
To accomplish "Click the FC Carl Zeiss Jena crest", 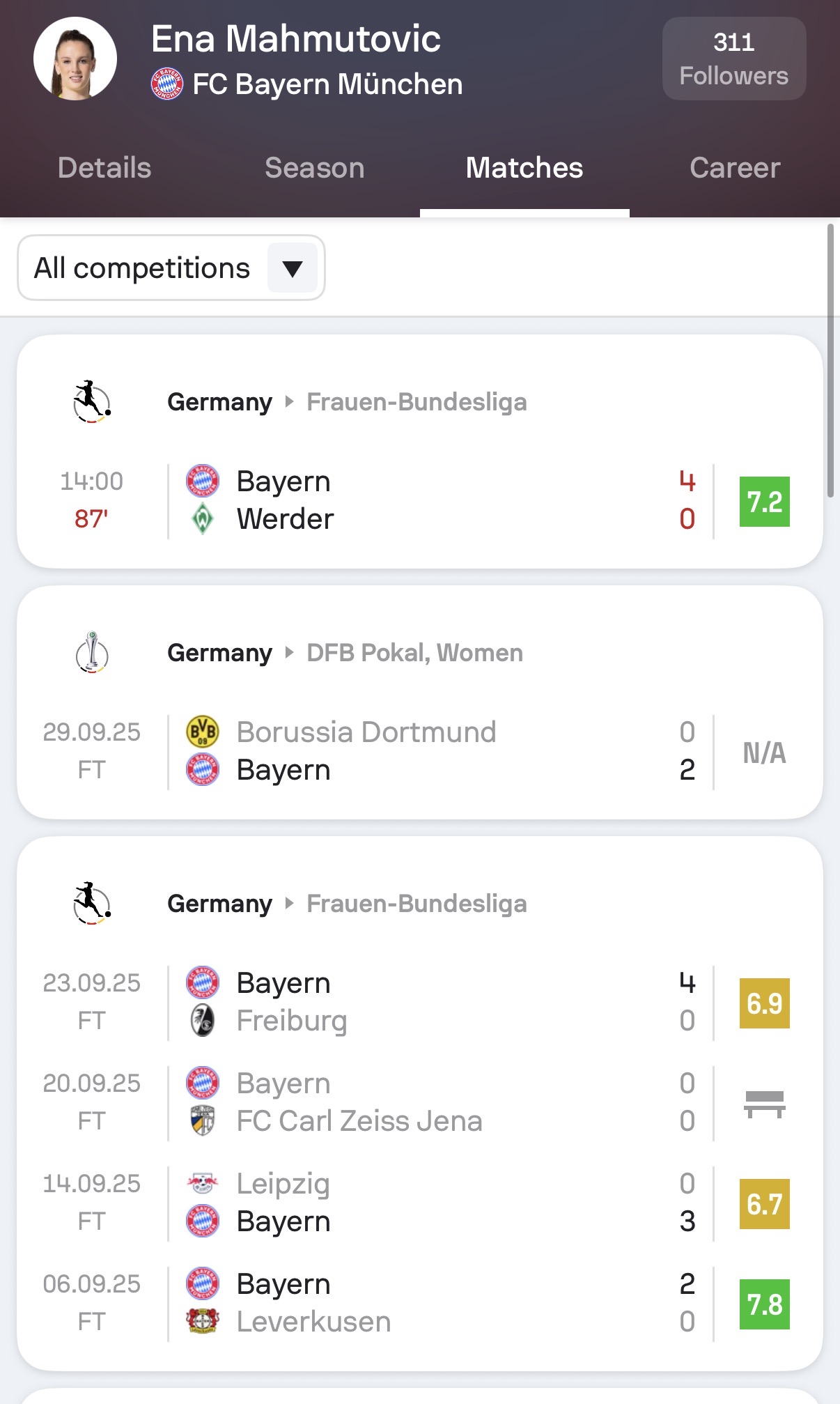I will click(x=203, y=1121).
